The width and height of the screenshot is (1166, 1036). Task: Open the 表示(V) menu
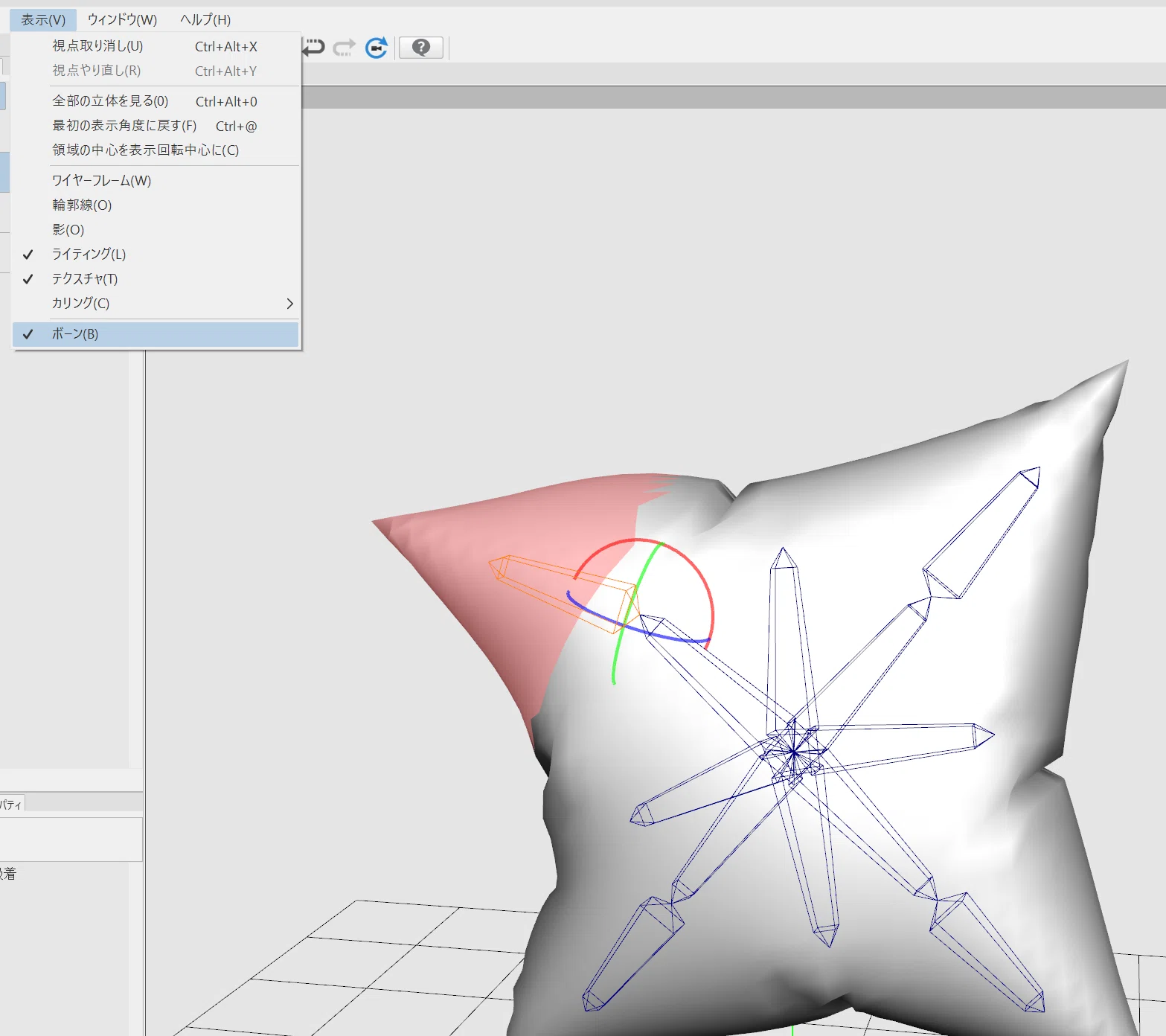click(x=43, y=19)
